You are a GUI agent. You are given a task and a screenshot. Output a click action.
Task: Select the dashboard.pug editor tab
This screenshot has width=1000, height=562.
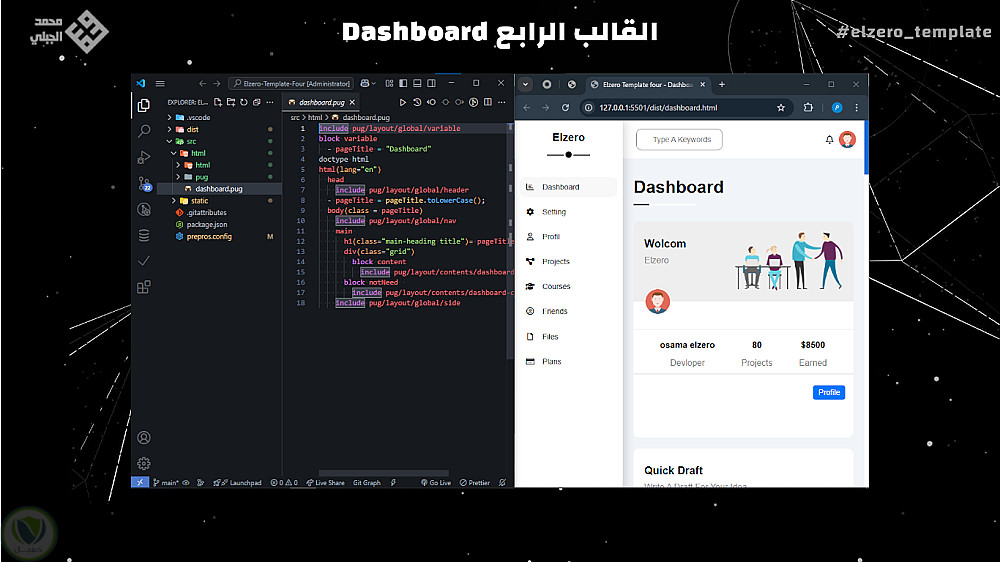[321, 102]
